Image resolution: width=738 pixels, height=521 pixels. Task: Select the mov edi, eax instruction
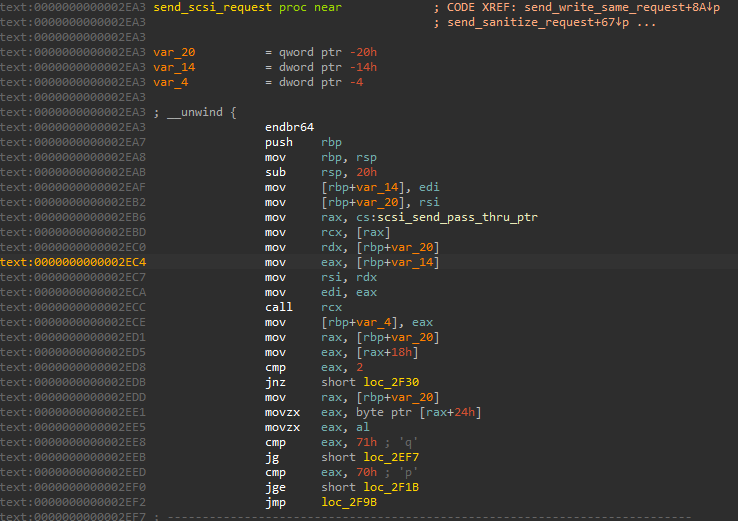[x=321, y=292]
